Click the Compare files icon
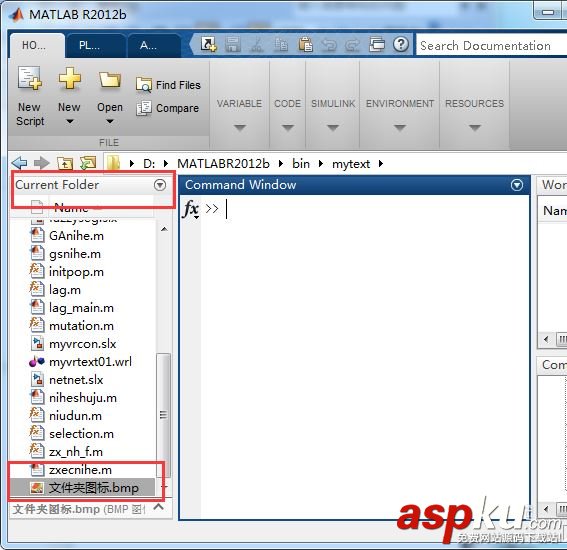 pos(144,108)
